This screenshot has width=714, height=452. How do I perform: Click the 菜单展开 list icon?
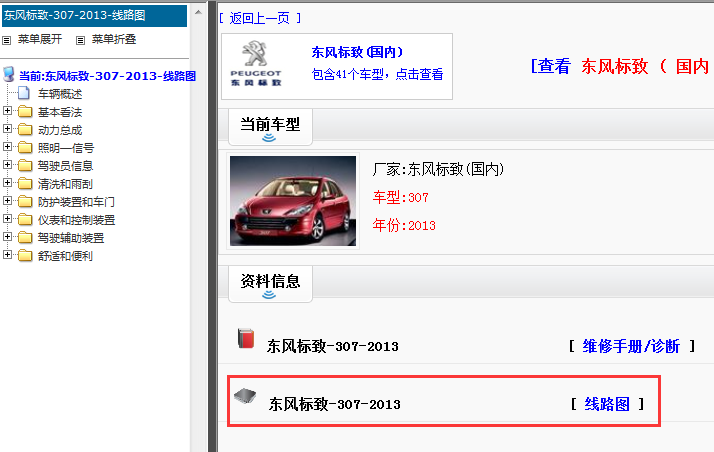(x=7, y=41)
